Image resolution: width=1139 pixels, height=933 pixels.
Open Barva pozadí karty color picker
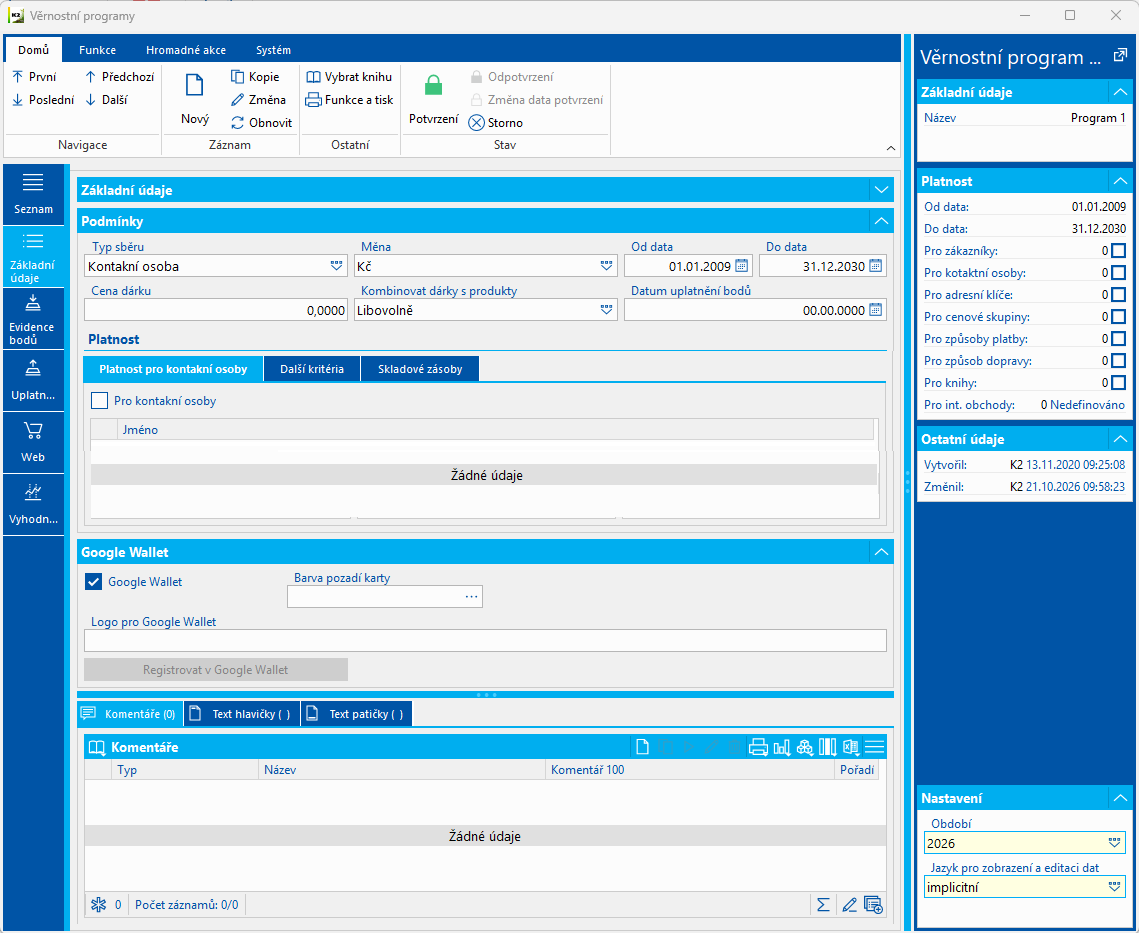coord(471,597)
